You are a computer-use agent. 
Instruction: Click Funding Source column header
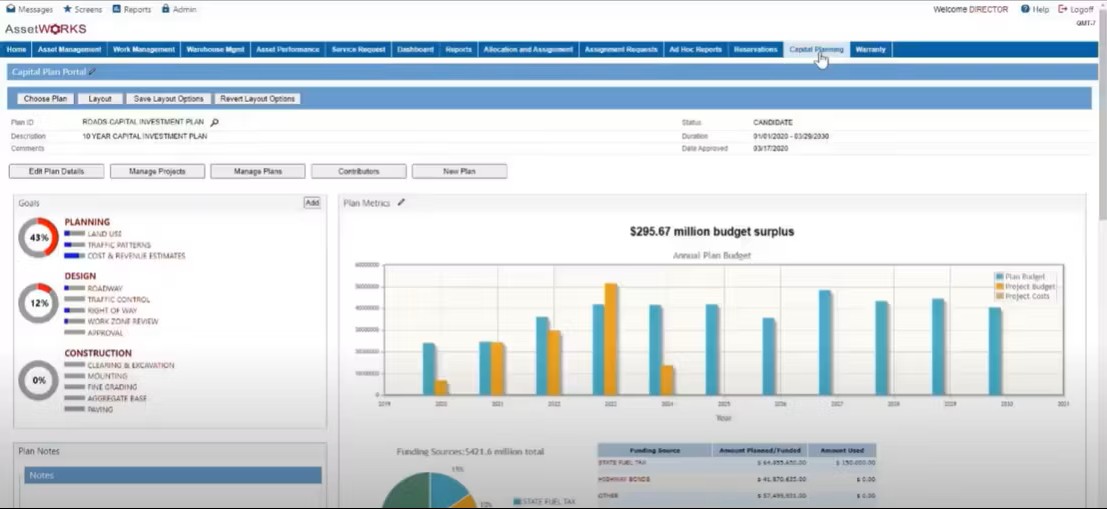pyautogui.click(x=654, y=450)
